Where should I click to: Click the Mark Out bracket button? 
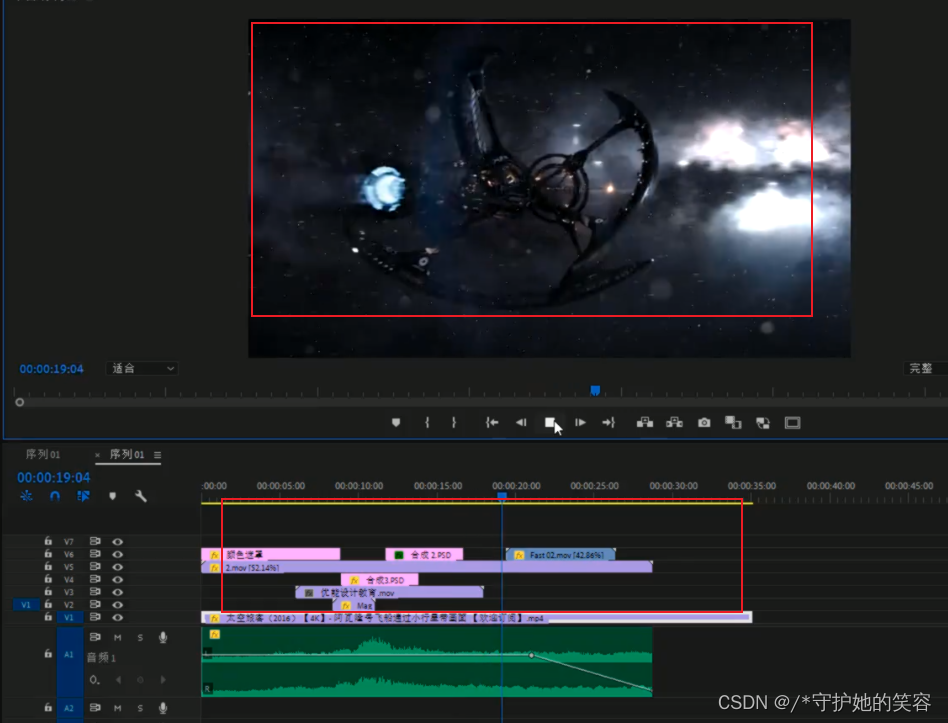[454, 423]
